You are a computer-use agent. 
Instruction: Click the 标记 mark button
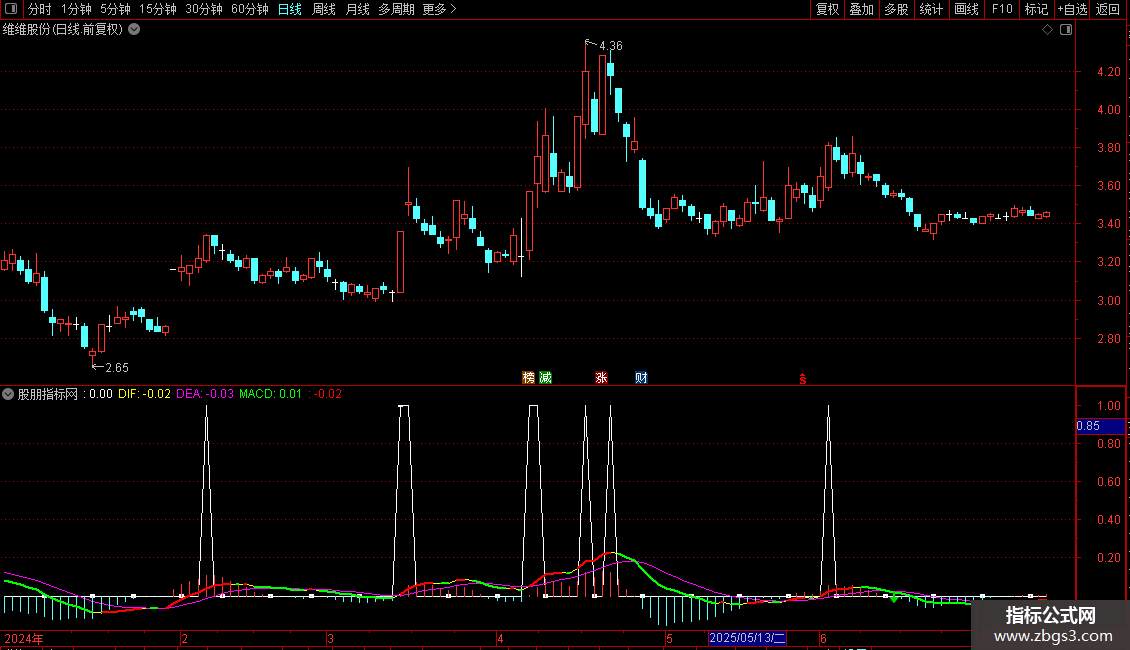coord(1036,9)
